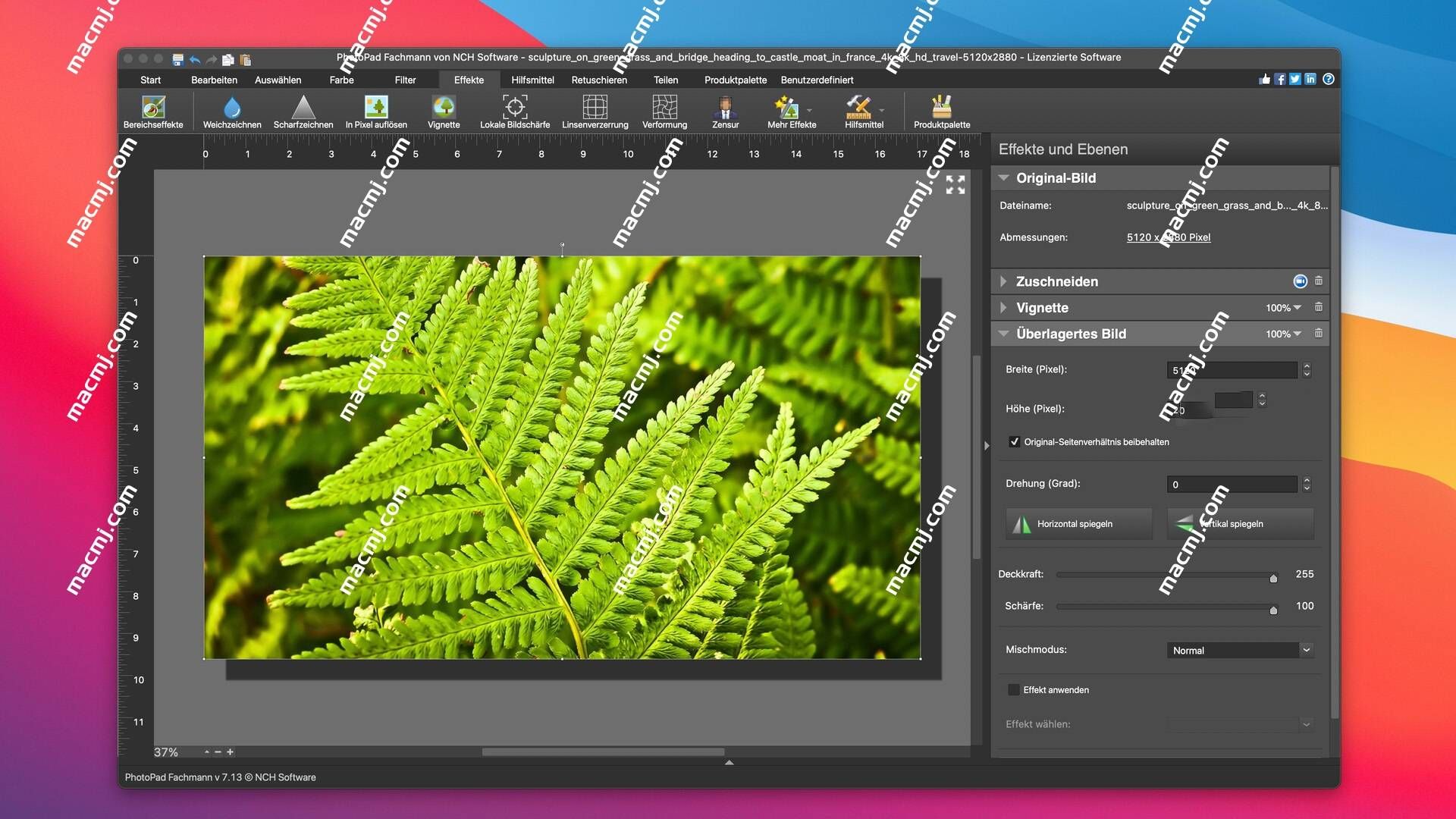Click the Abmessungen hyperlink
Viewport: 1456px width, 819px height.
1168,237
